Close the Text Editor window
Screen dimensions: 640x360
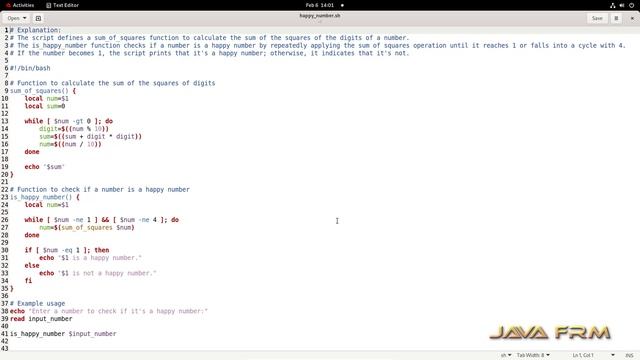point(632,18)
